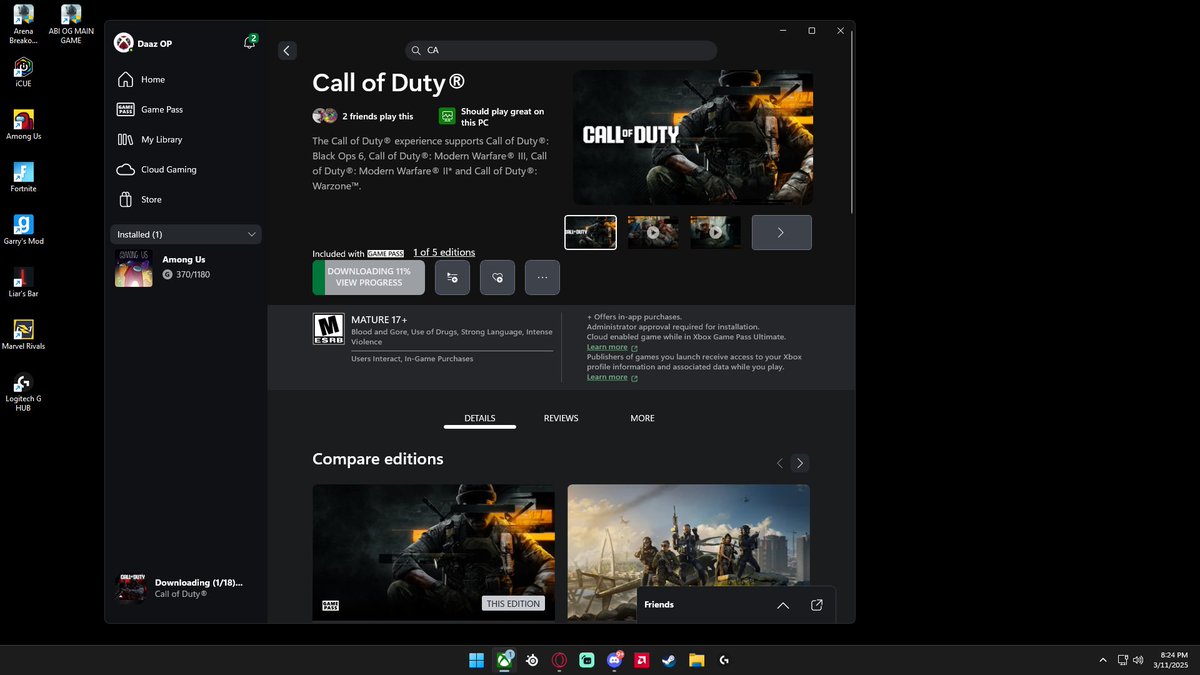Switch to the DETAILS tab
This screenshot has height=675, width=1200.
[480, 418]
